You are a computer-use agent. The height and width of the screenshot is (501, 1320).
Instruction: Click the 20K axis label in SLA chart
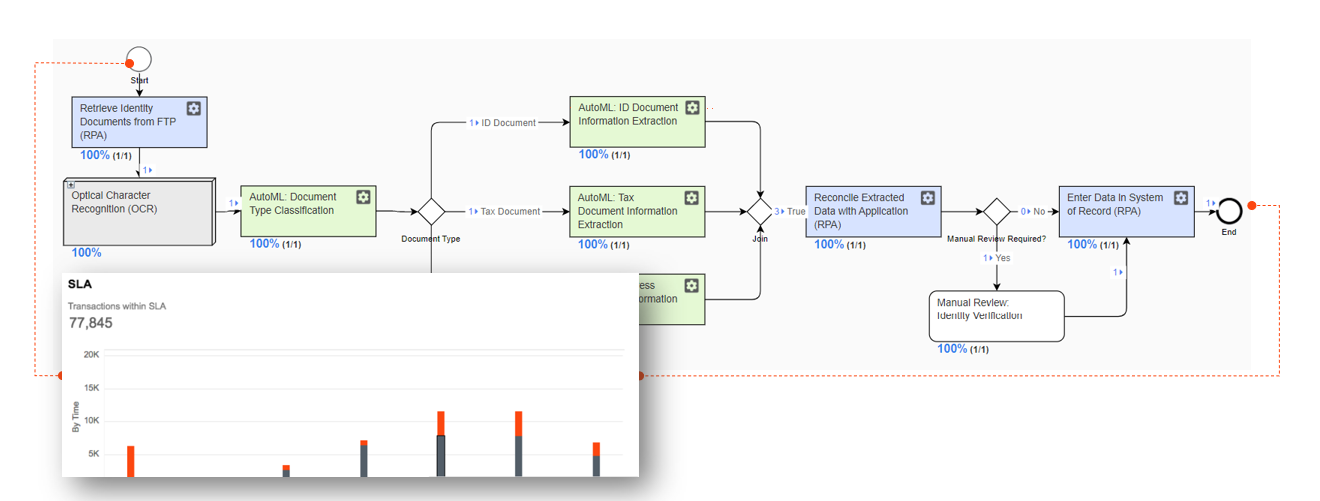pyautogui.click(x=91, y=355)
